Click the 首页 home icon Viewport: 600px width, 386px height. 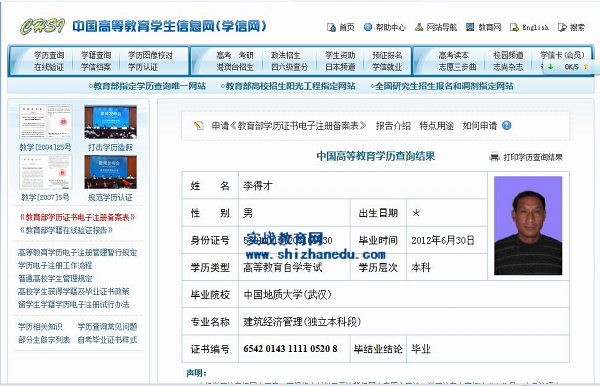click(x=331, y=28)
